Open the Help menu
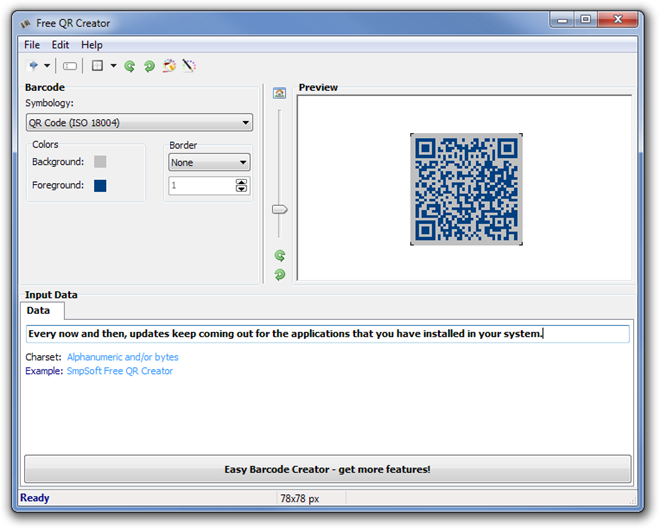660x529 pixels. (92, 45)
